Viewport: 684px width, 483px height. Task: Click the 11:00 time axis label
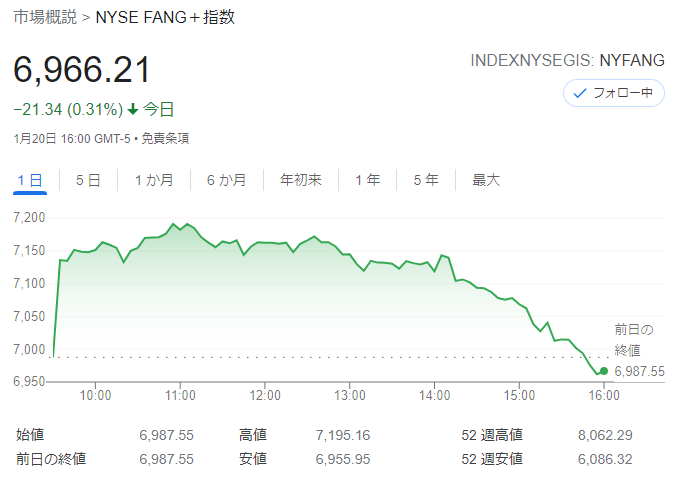pyautogui.click(x=180, y=395)
